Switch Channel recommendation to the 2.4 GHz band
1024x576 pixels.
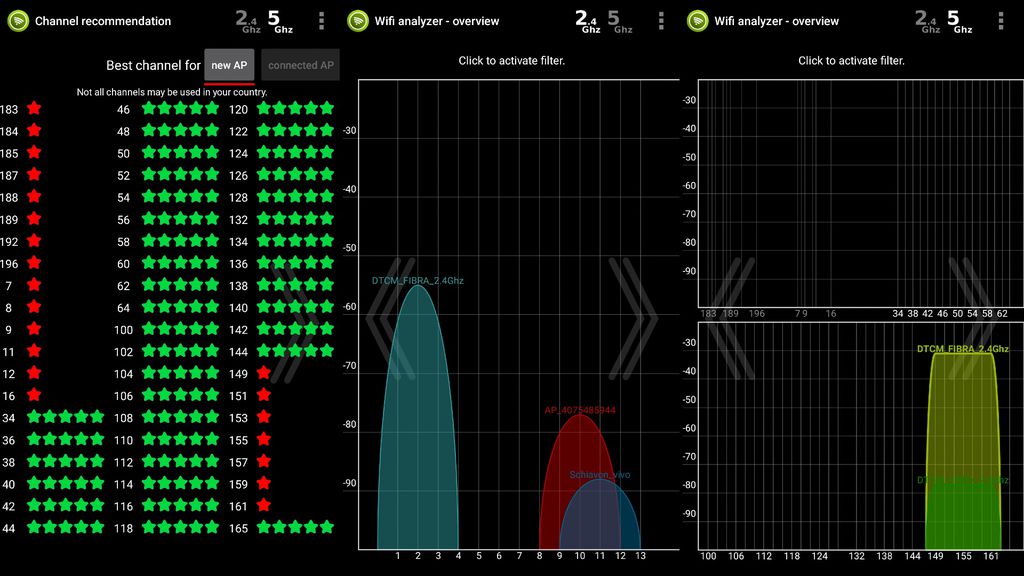click(248, 21)
